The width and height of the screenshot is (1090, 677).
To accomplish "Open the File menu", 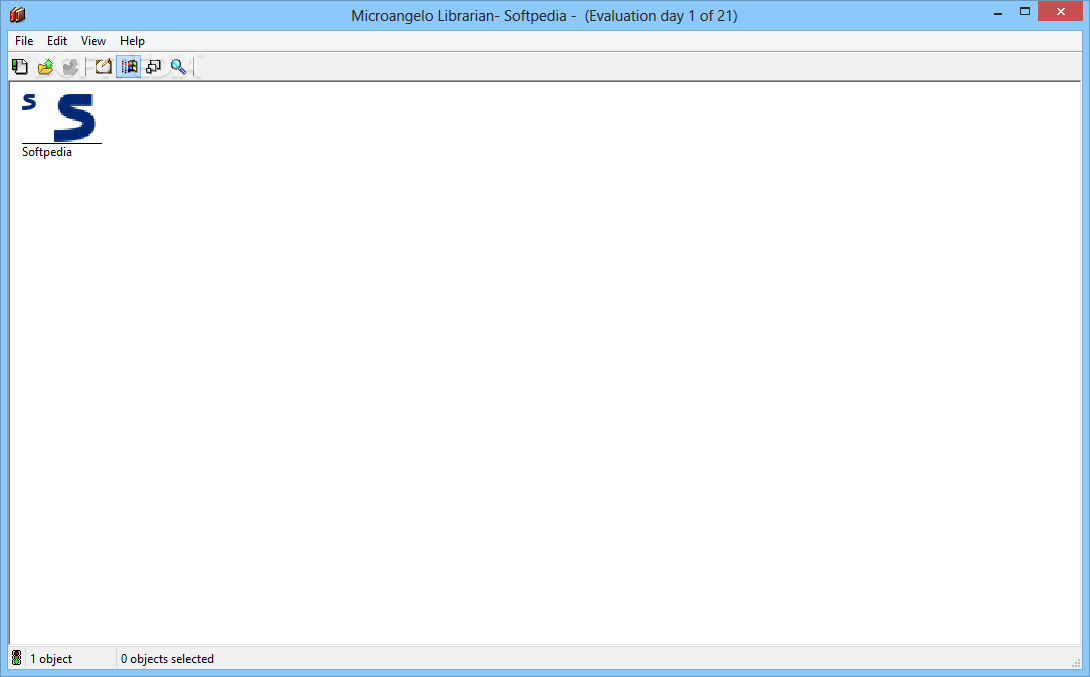I will click(24, 41).
